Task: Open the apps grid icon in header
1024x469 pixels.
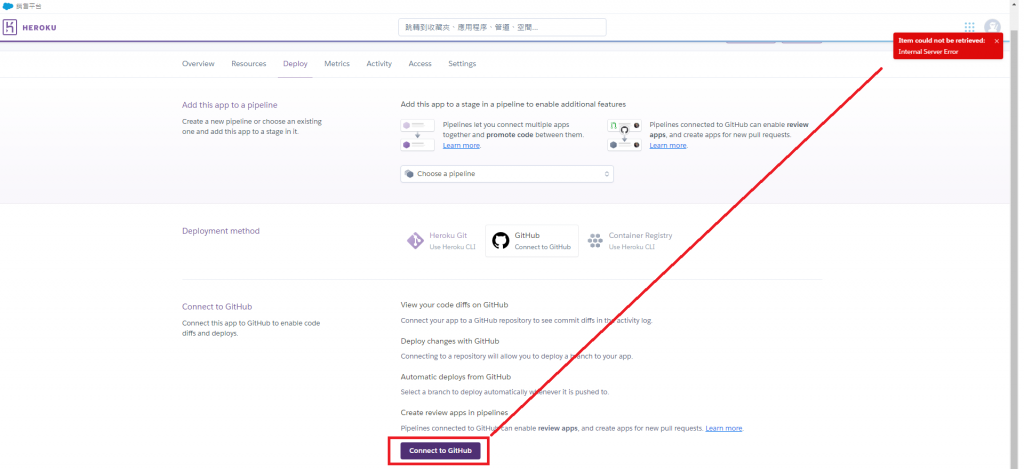Action: pyautogui.click(x=969, y=27)
